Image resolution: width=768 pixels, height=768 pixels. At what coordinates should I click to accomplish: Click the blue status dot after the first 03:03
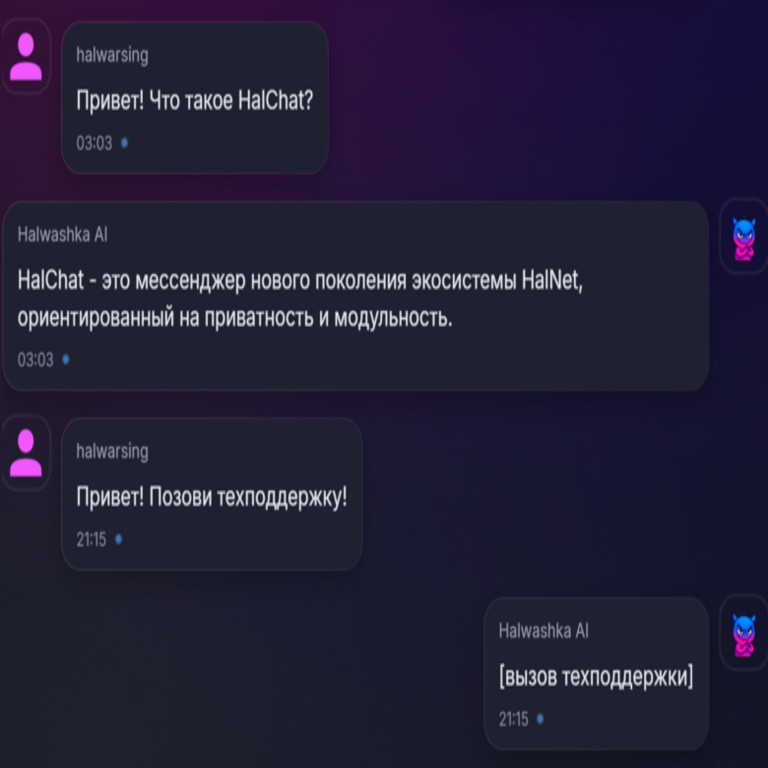pos(124,143)
